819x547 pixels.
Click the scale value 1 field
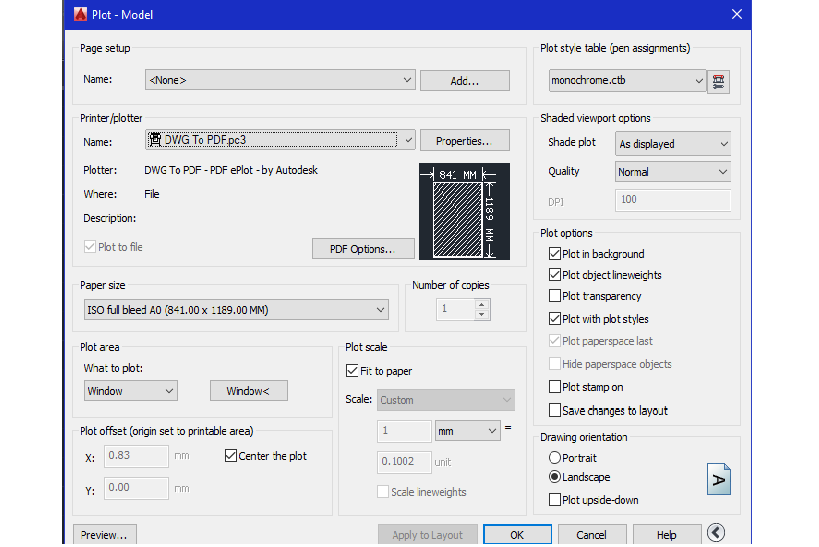click(x=404, y=431)
